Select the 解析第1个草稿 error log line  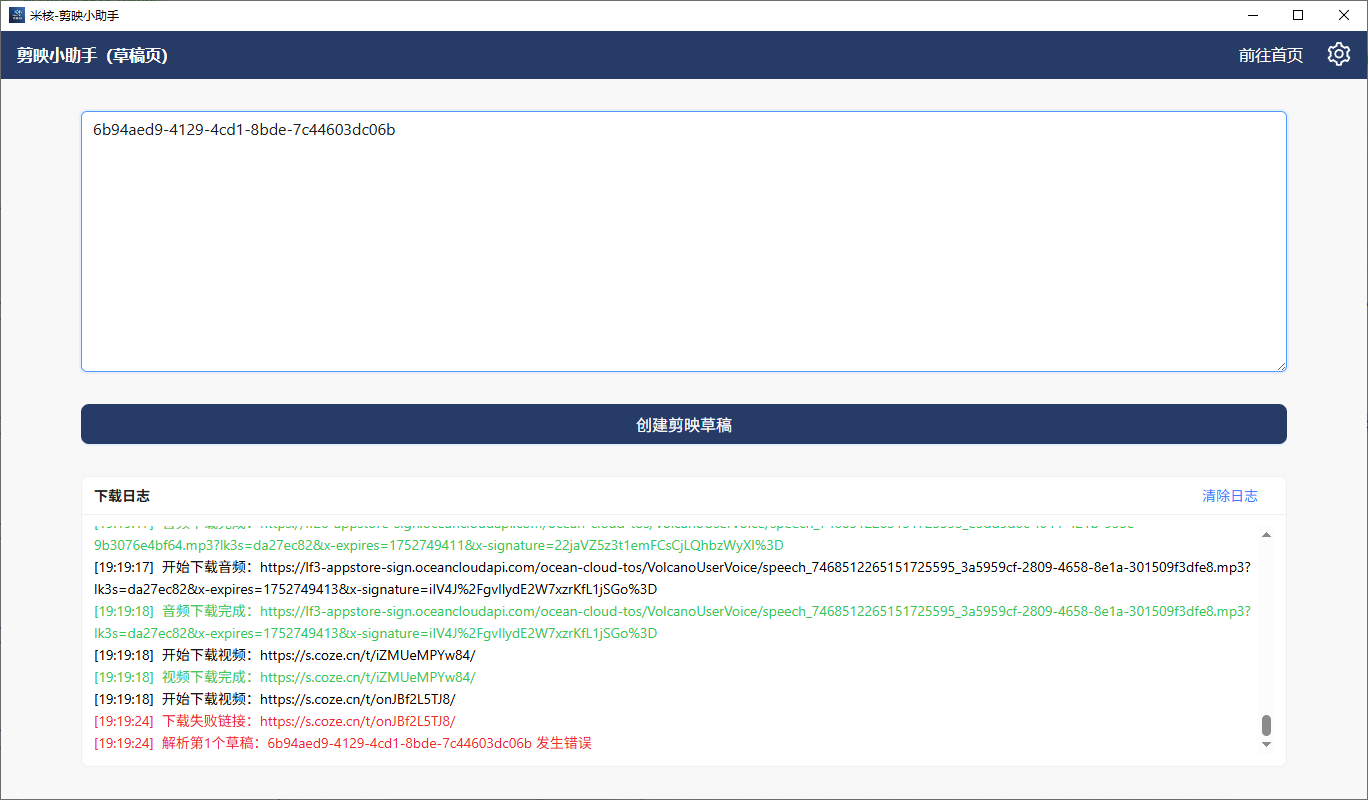(x=343, y=743)
